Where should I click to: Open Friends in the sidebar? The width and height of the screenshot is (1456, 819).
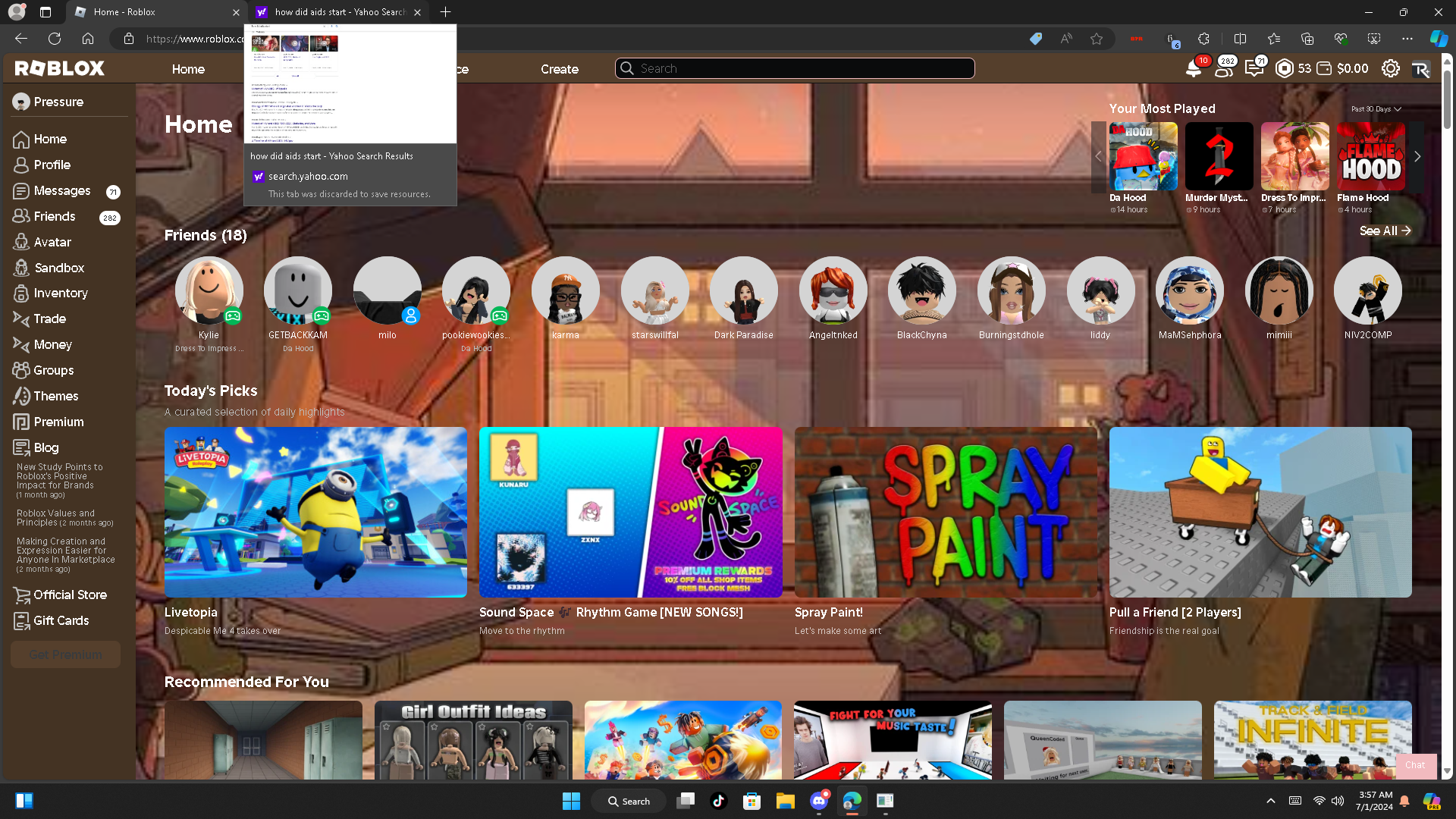coord(55,216)
